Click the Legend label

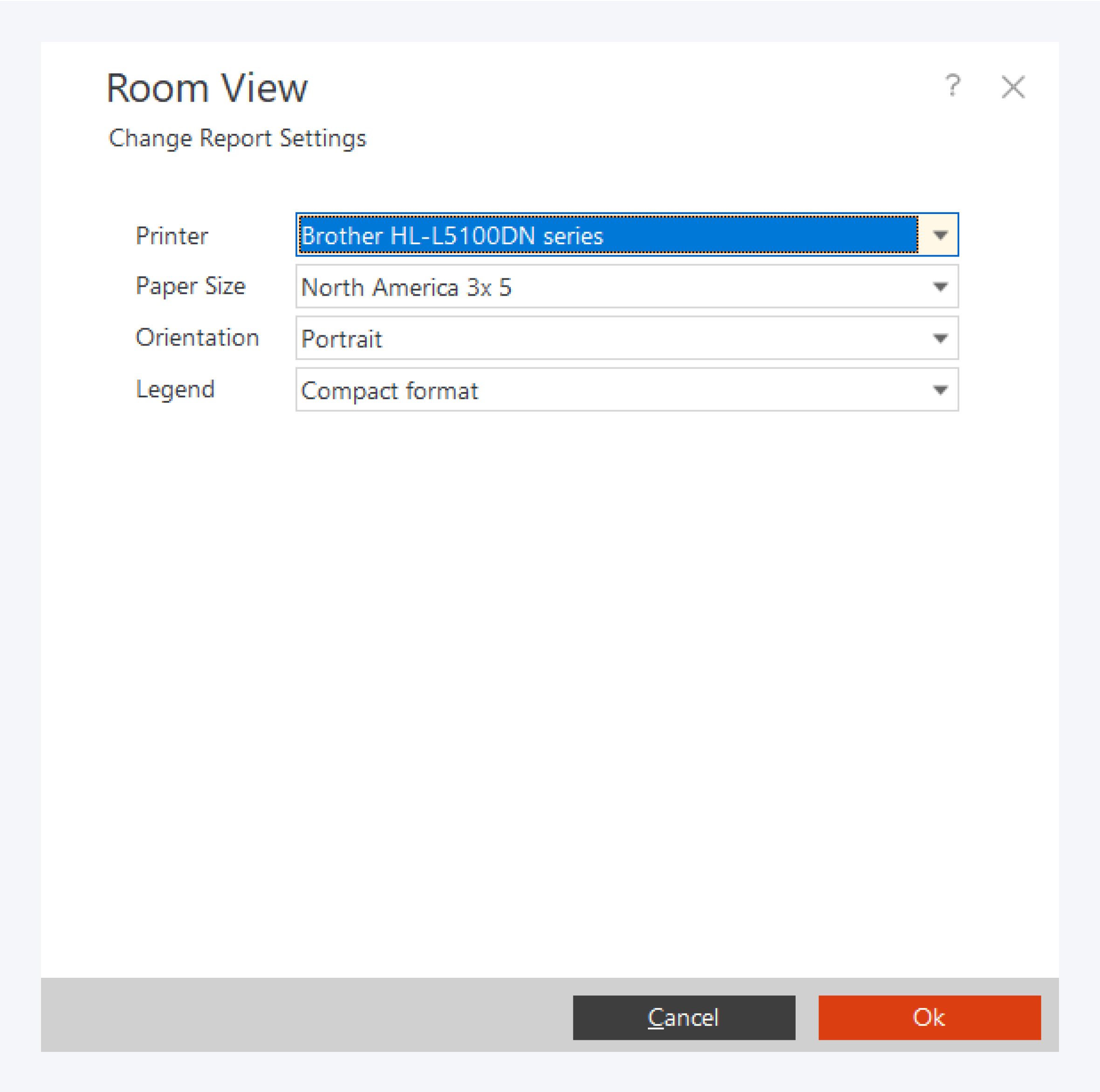pyautogui.click(x=175, y=390)
